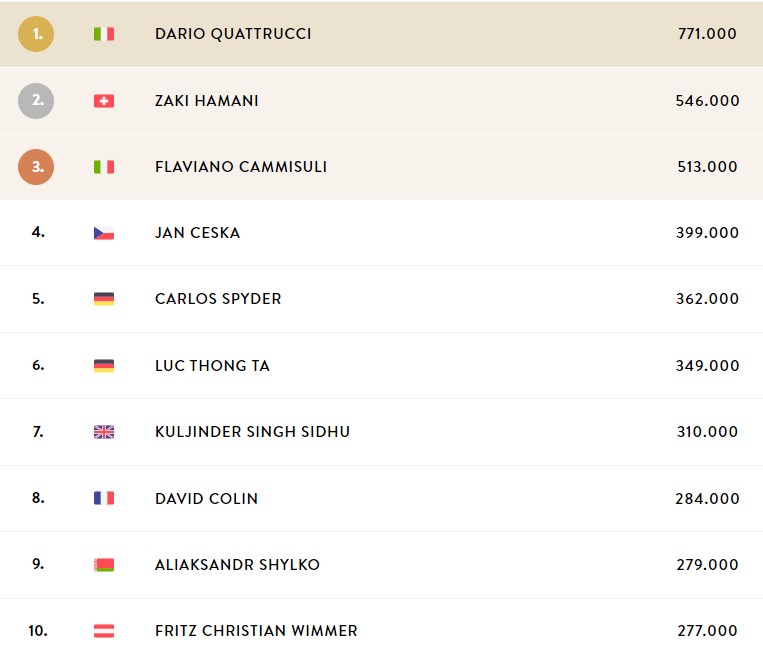Click the UK flag beside Kuljinder Singh Sidhu
Screen dimensions: 763x656
(104, 432)
